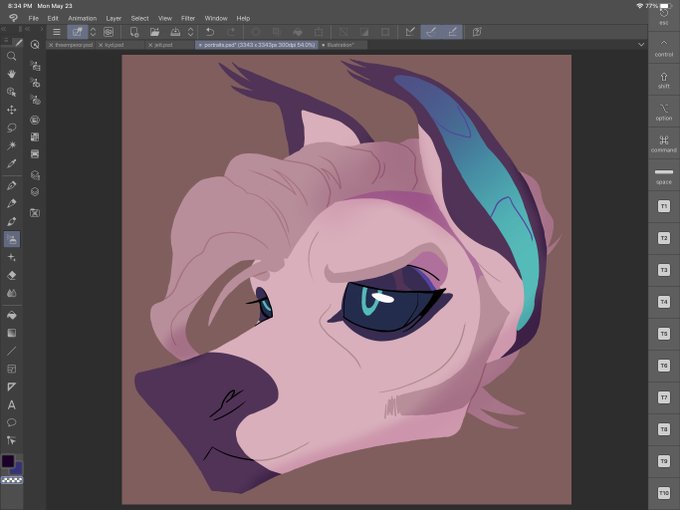Open the Animation menu
680x510 pixels.
[x=82, y=19]
